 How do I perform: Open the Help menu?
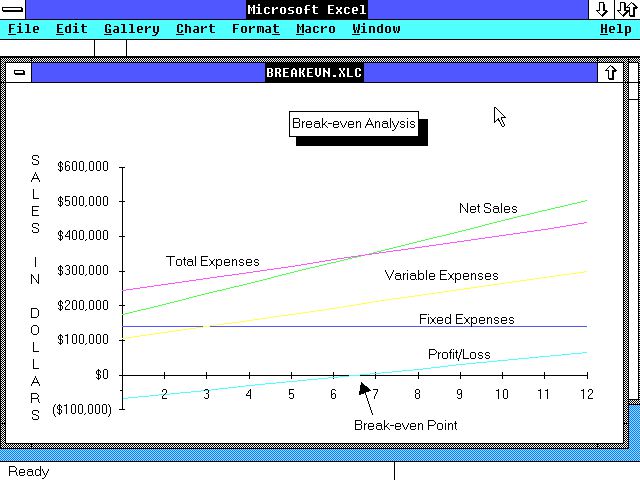click(615, 29)
